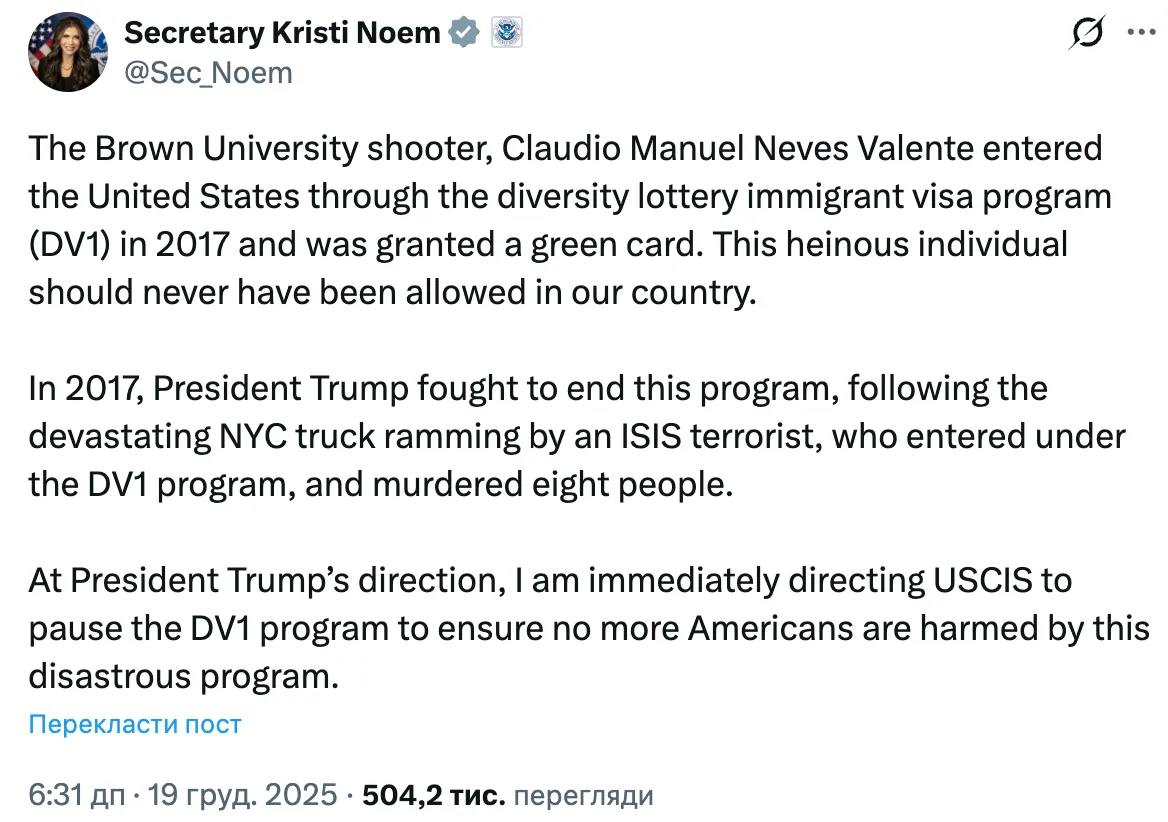
Task: Click the 19 груд. 2025 date
Action: [x=241, y=795]
